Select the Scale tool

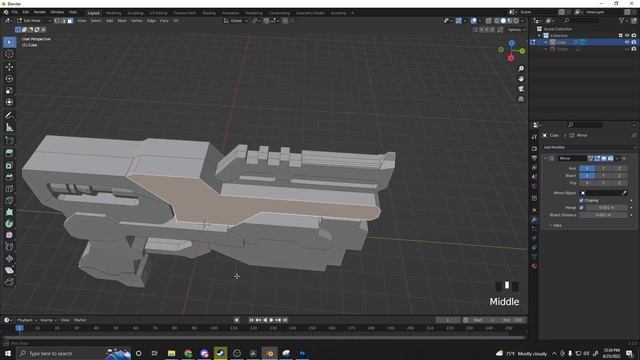click(x=9, y=90)
